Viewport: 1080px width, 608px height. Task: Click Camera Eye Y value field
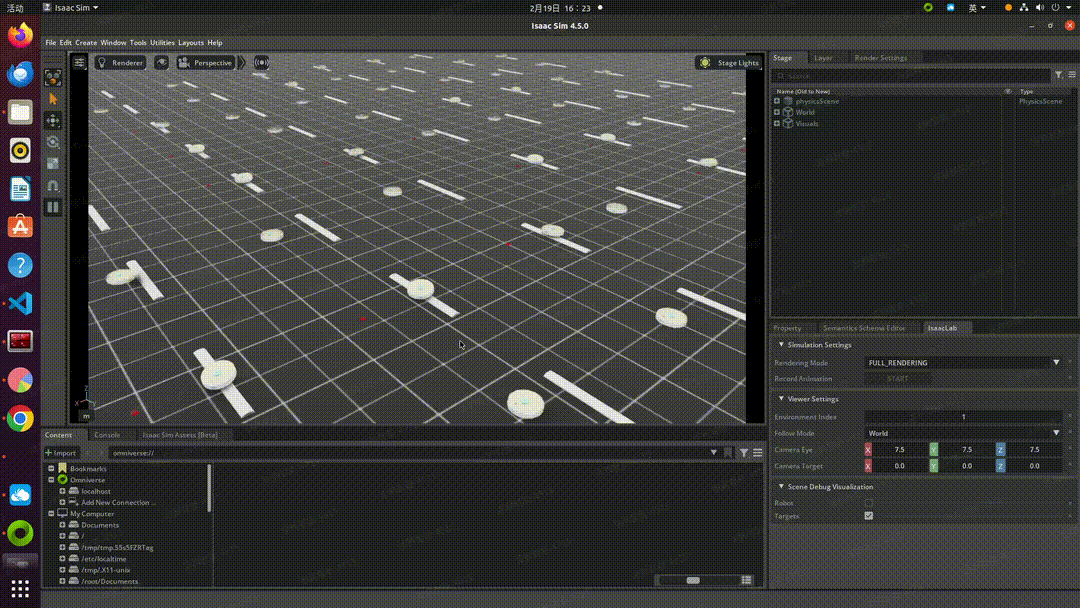point(967,450)
